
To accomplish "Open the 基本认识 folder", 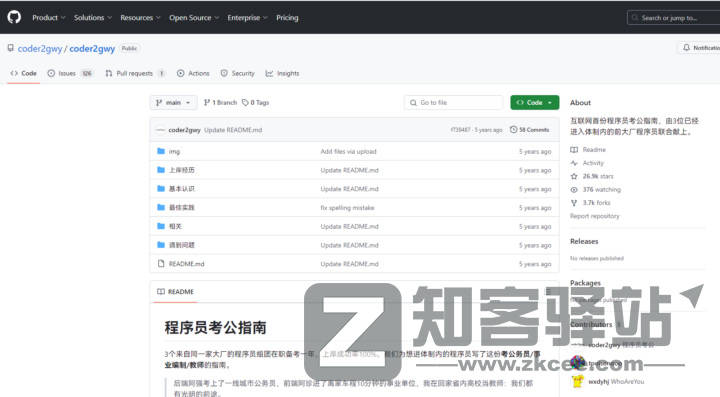I will 181,189.
